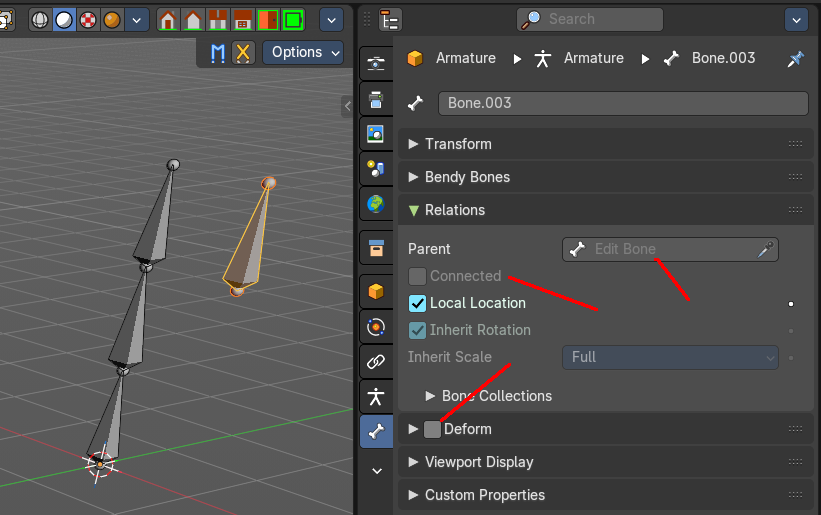Click the house icon with brown door
The image size is (821, 515).
coord(168,20)
